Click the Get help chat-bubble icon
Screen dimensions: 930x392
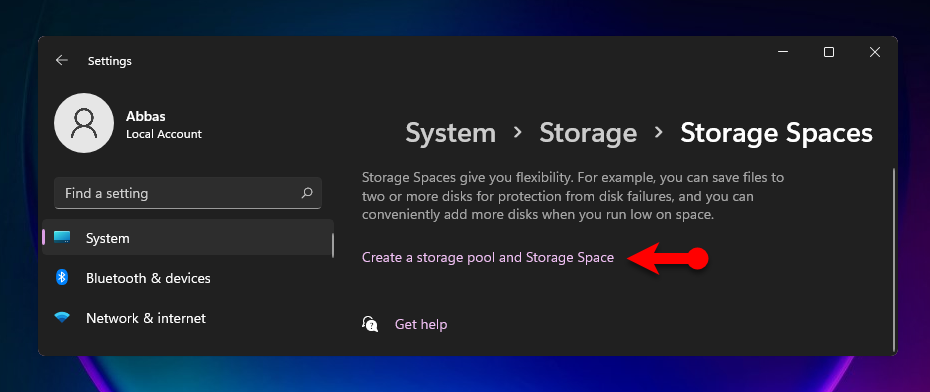point(370,324)
